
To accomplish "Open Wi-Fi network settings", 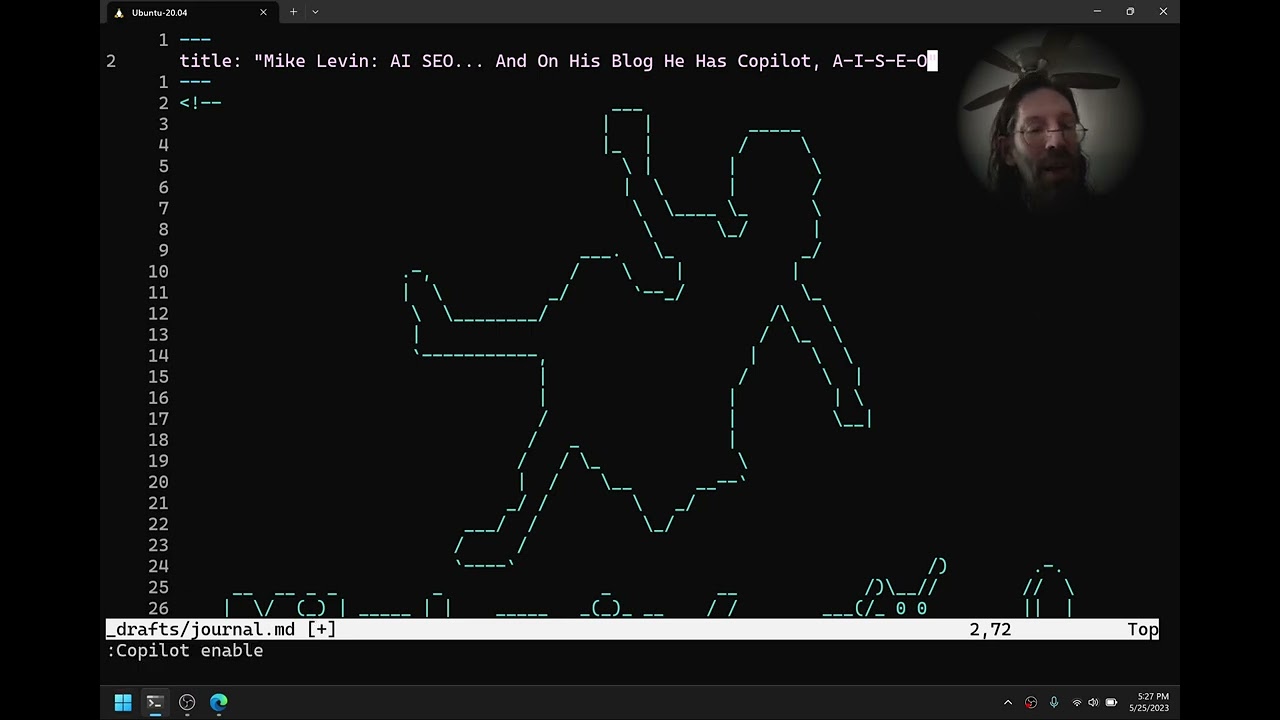I will point(1077,703).
